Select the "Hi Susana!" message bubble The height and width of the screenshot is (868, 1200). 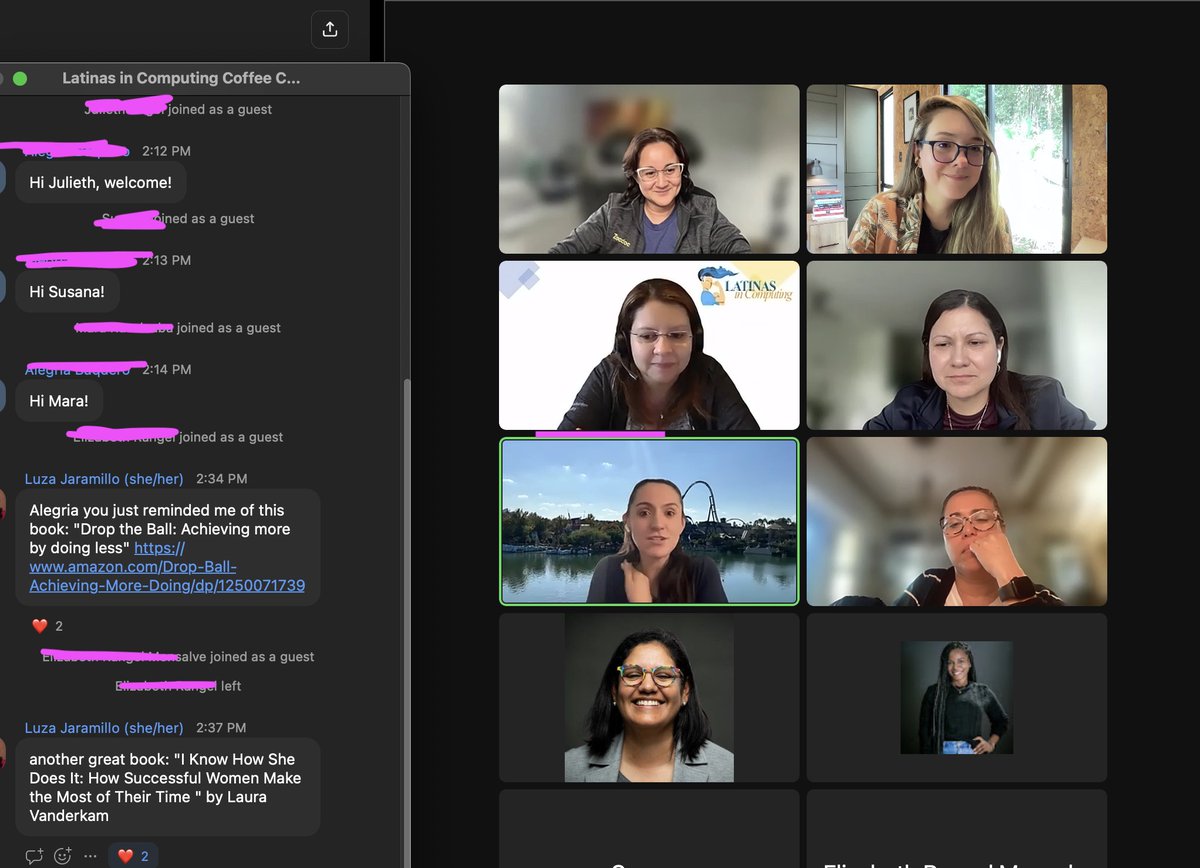(67, 292)
